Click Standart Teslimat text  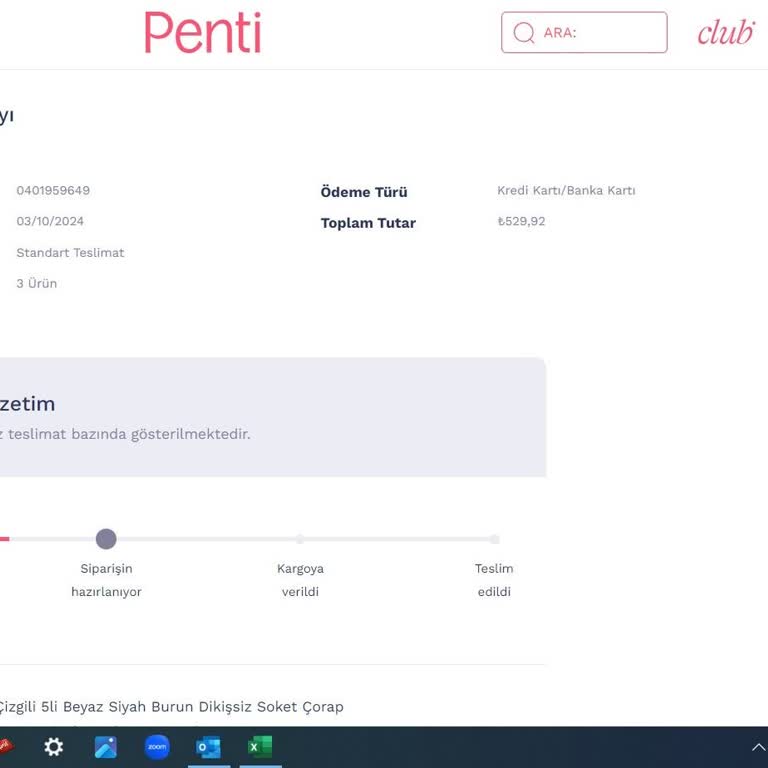tap(70, 253)
